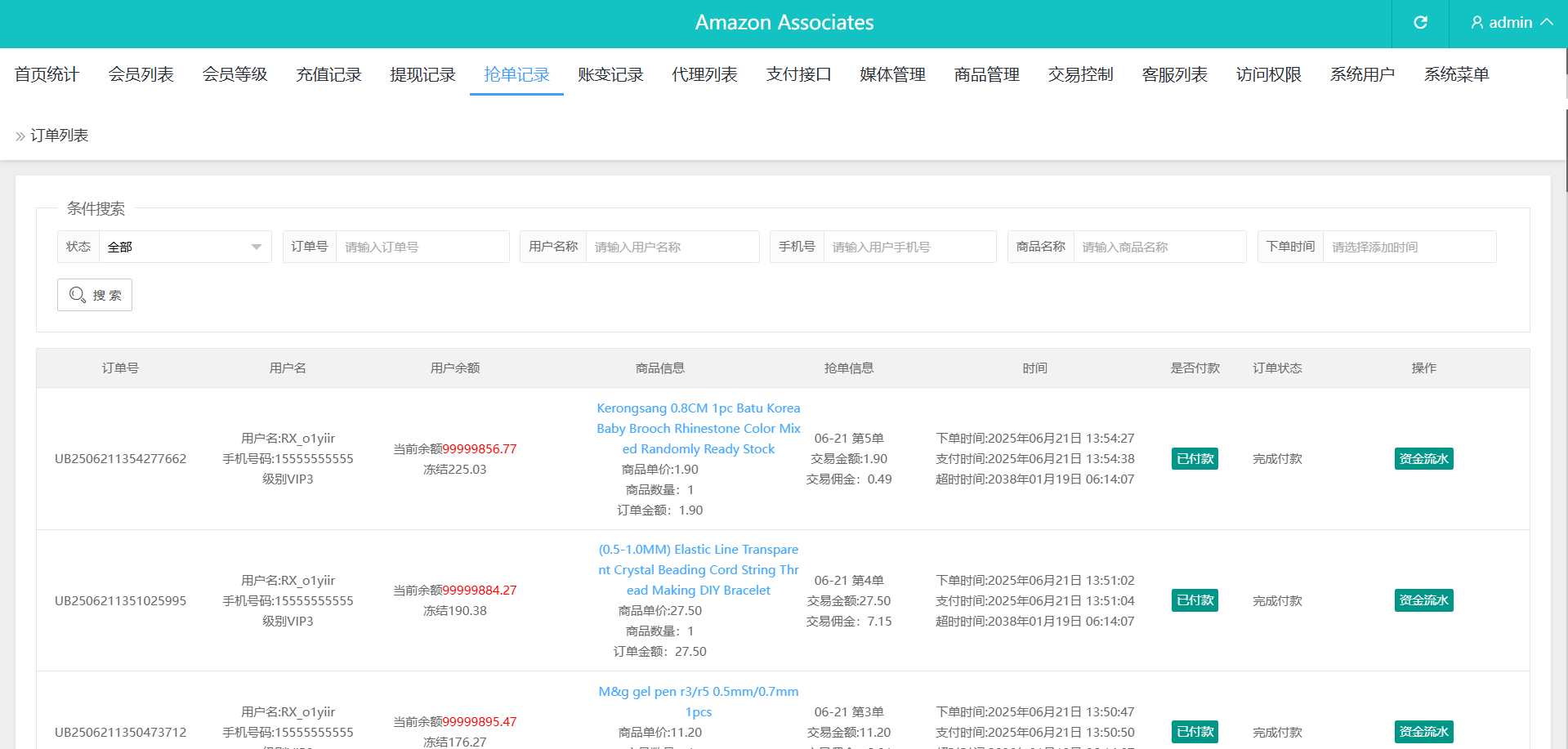Click 交易佣金: 0.49 text
Screen dimensions: 1568x749
[849, 479]
